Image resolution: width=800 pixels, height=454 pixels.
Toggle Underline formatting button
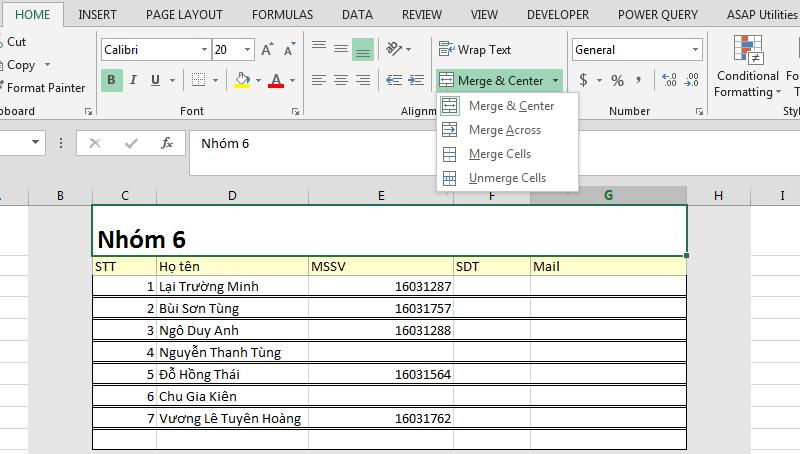pyautogui.click(x=155, y=80)
